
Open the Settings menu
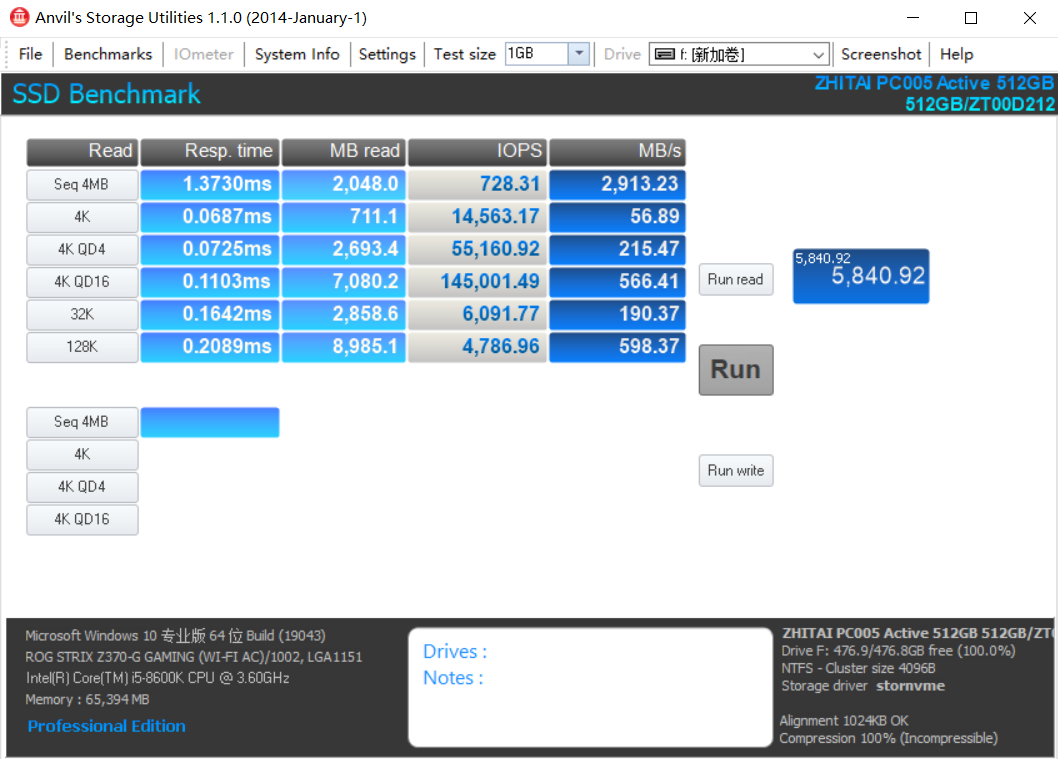(x=387, y=54)
